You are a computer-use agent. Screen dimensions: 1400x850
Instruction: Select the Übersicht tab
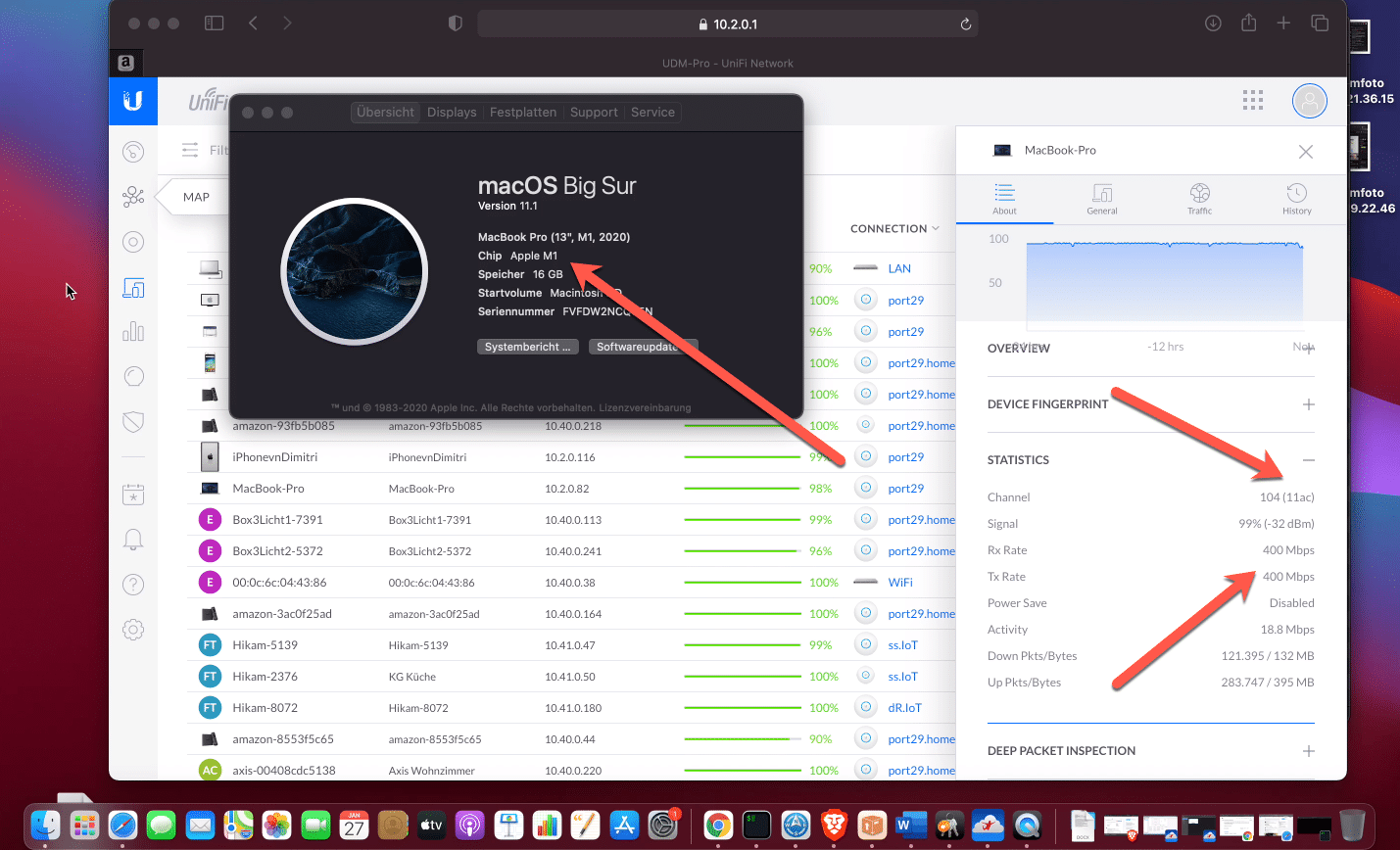click(385, 113)
